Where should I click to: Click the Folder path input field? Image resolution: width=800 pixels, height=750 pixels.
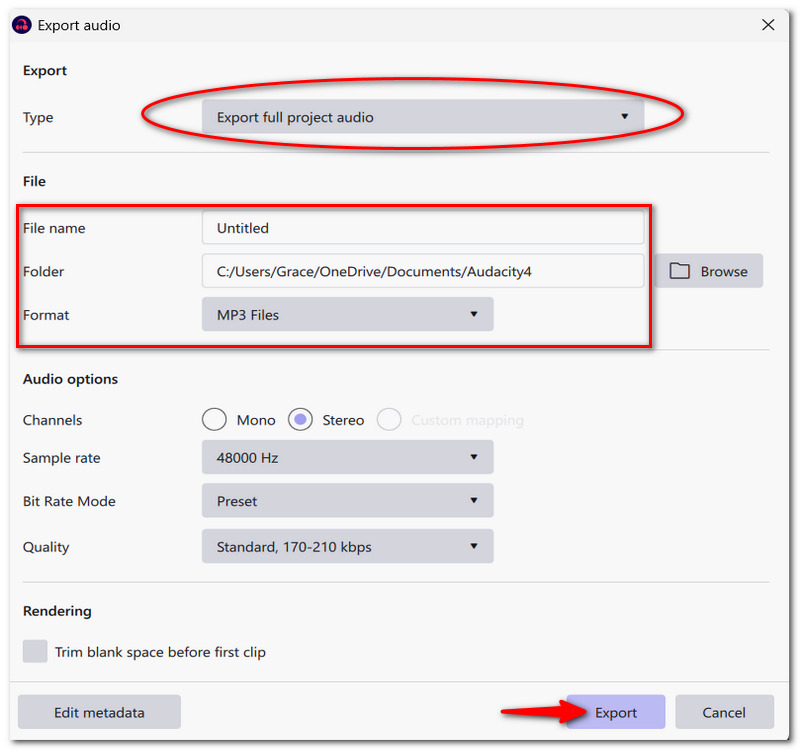[x=422, y=271]
